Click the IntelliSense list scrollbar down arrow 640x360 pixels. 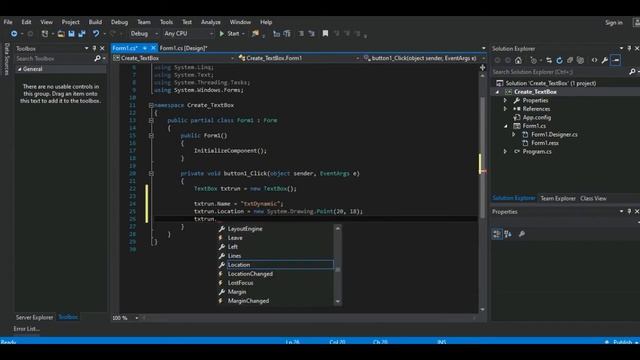[x=338, y=302]
